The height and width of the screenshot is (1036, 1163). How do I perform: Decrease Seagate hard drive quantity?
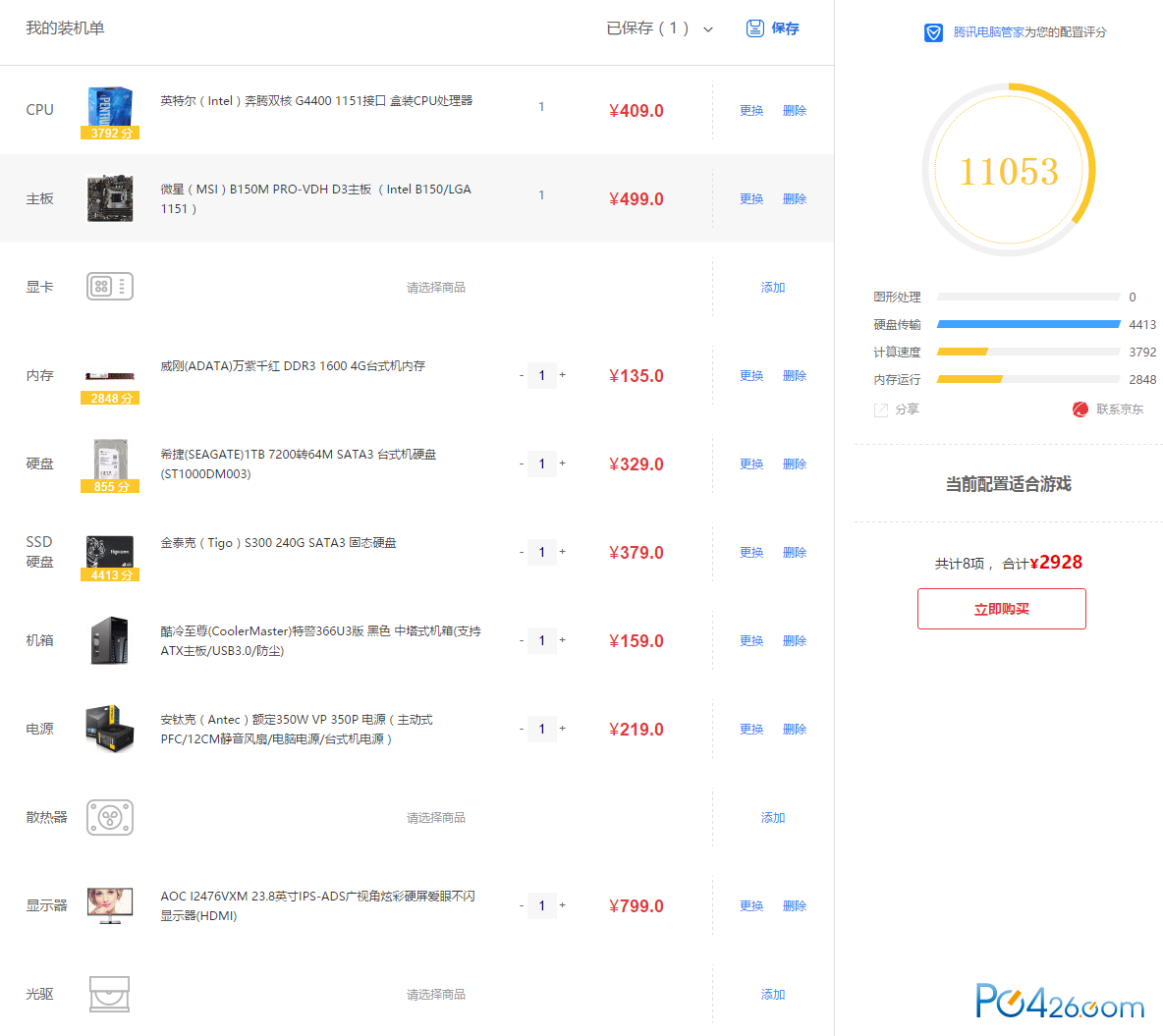click(x=522, y=463)
